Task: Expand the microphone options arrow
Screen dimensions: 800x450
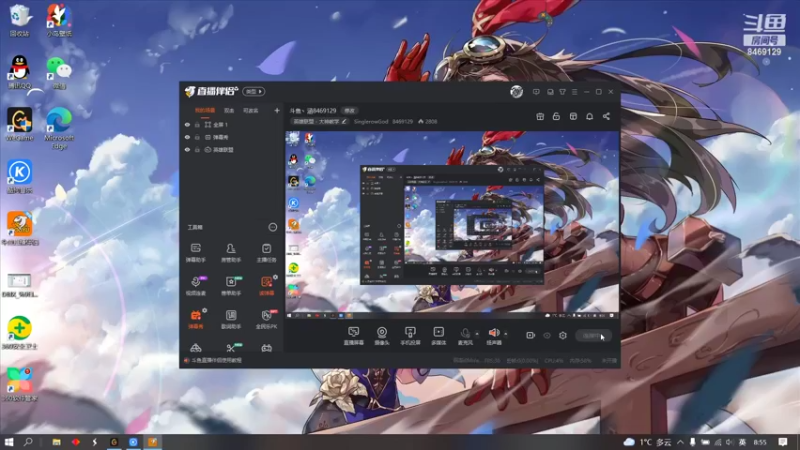Action: coord(477,334)
